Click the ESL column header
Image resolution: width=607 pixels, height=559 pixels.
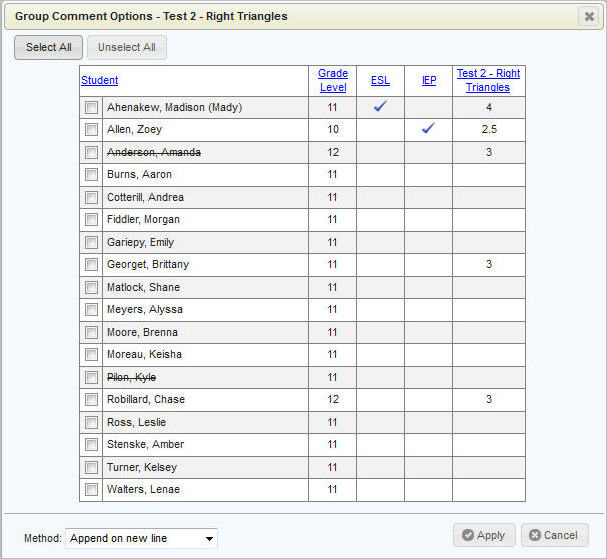click(x=380, y=81)
